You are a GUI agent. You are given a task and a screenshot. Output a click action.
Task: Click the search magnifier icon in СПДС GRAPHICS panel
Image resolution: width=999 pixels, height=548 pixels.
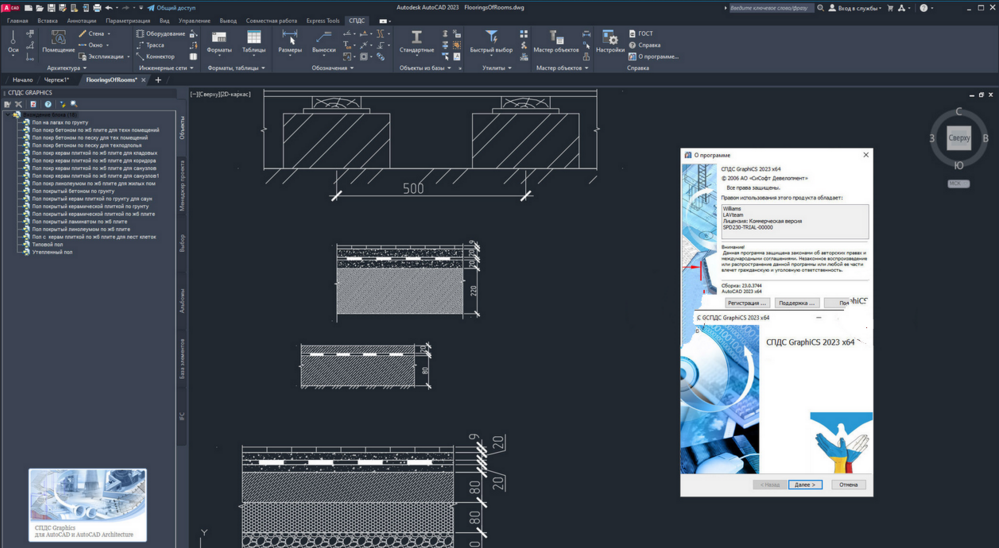(74, 104)
